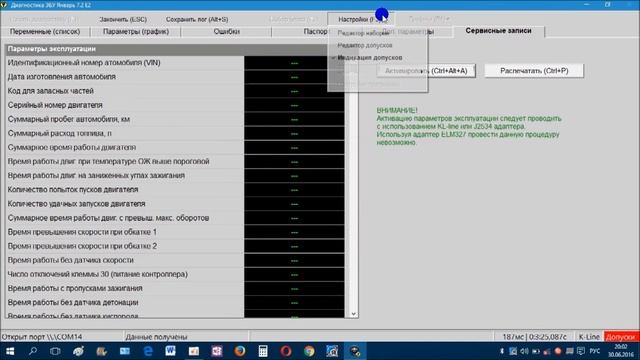Toggle Индикация допусков checked menu item
This screenshot has height=360, width=640.
[x=370, y=58]
